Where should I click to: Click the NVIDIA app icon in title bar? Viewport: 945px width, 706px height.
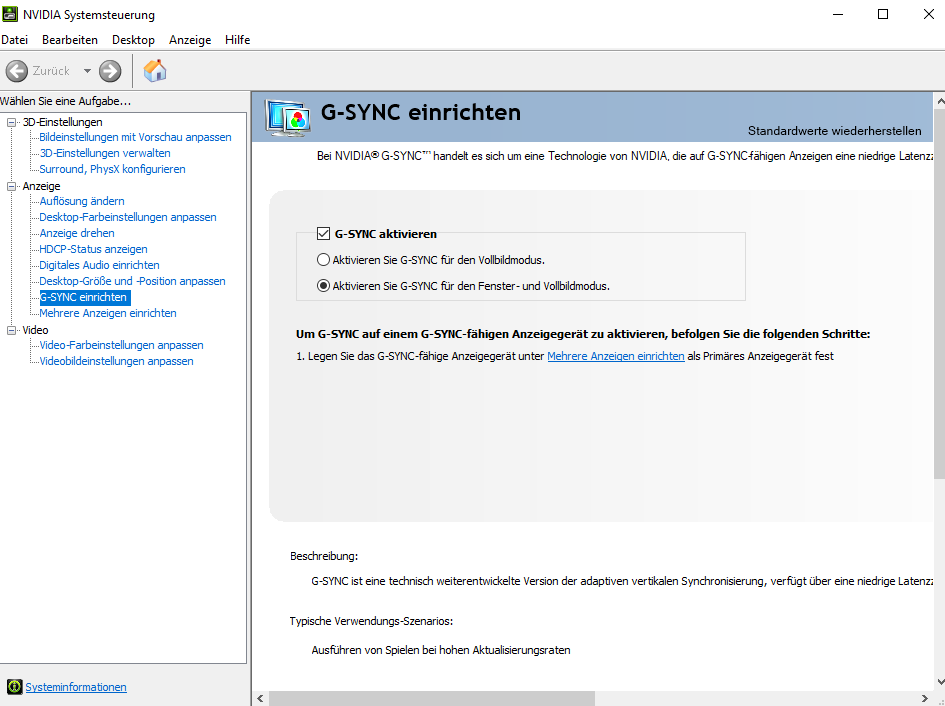(10, 13)
